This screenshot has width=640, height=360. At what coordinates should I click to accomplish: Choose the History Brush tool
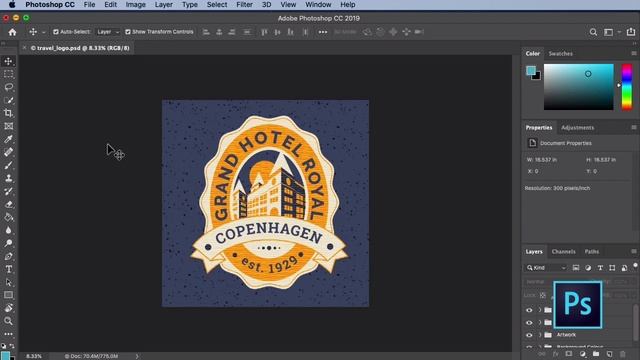click(x=8, y=191)
